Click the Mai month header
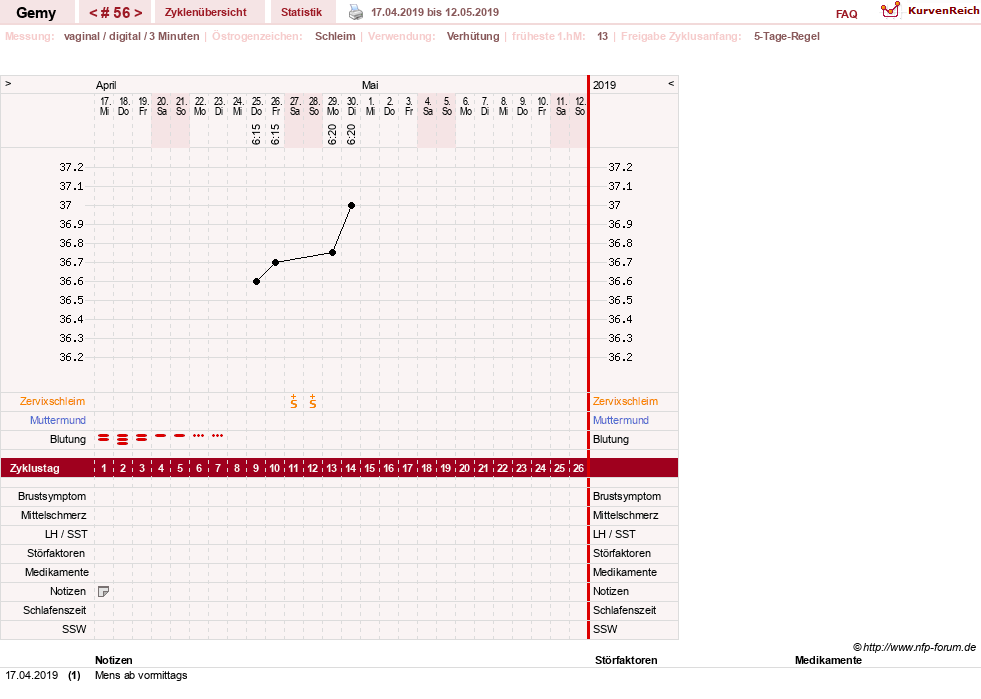The image size is (981, 699). tap(370, 85)
